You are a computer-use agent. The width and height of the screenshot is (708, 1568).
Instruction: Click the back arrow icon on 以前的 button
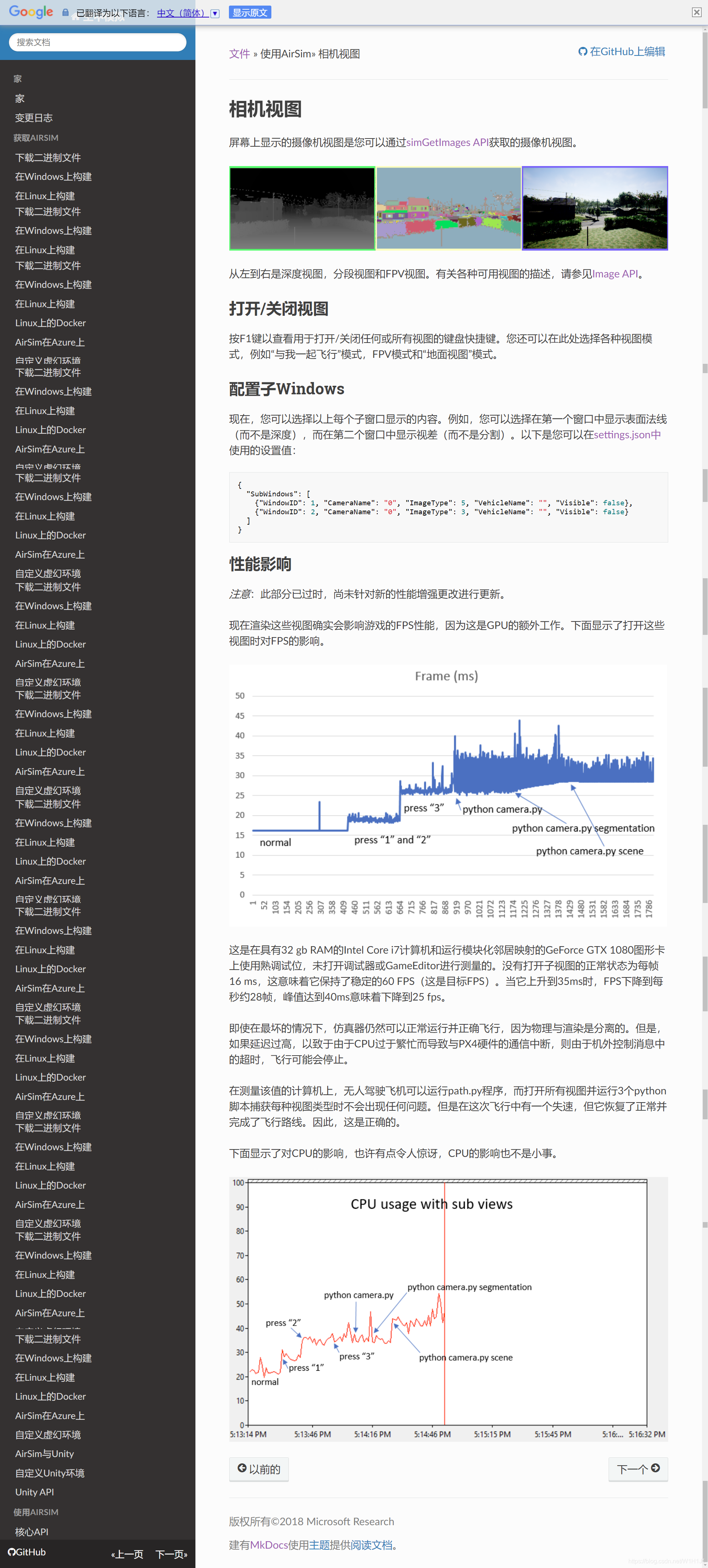click(x=242, y=1469)
